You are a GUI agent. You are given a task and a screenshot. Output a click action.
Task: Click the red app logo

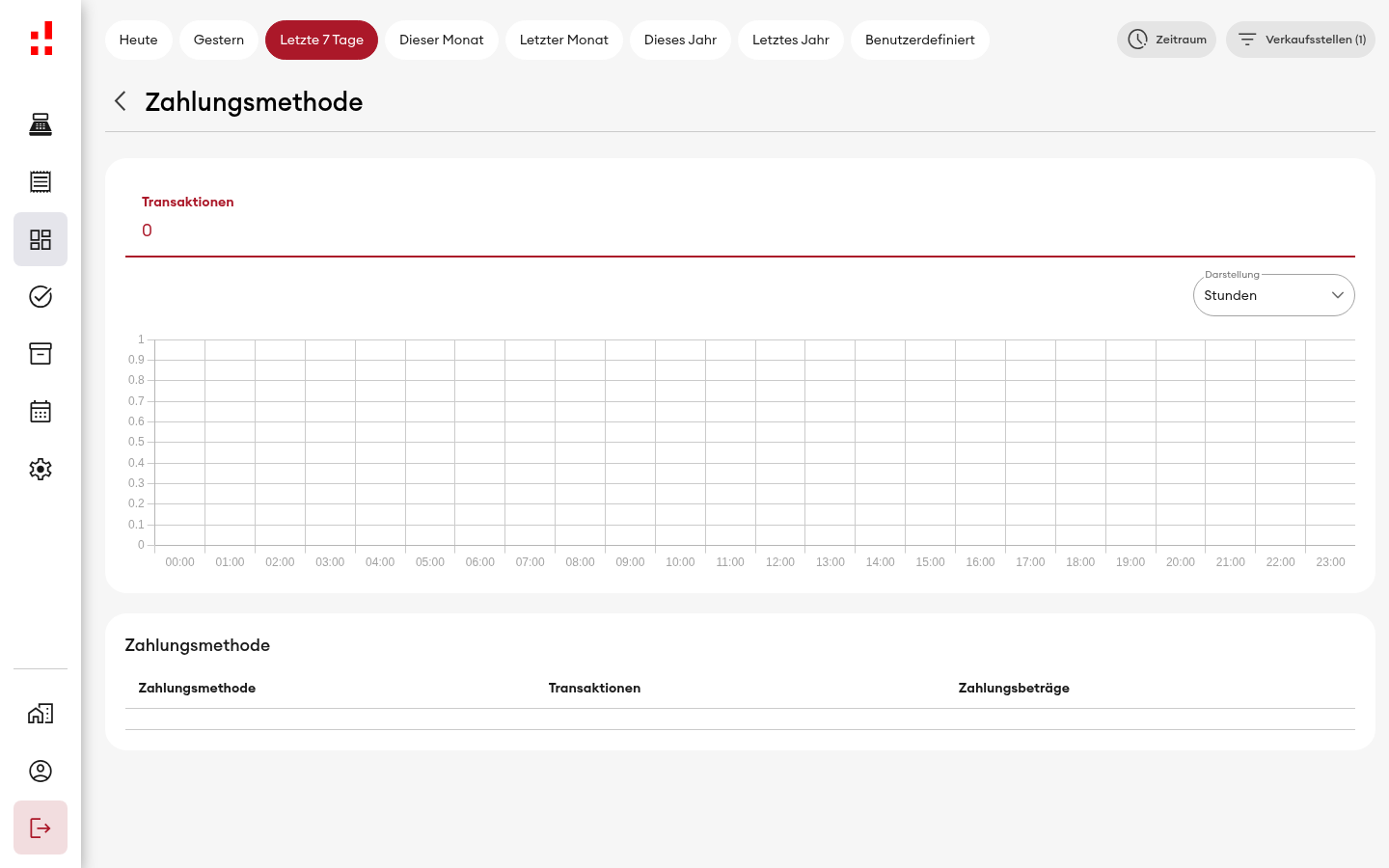(x=41, y=39)
